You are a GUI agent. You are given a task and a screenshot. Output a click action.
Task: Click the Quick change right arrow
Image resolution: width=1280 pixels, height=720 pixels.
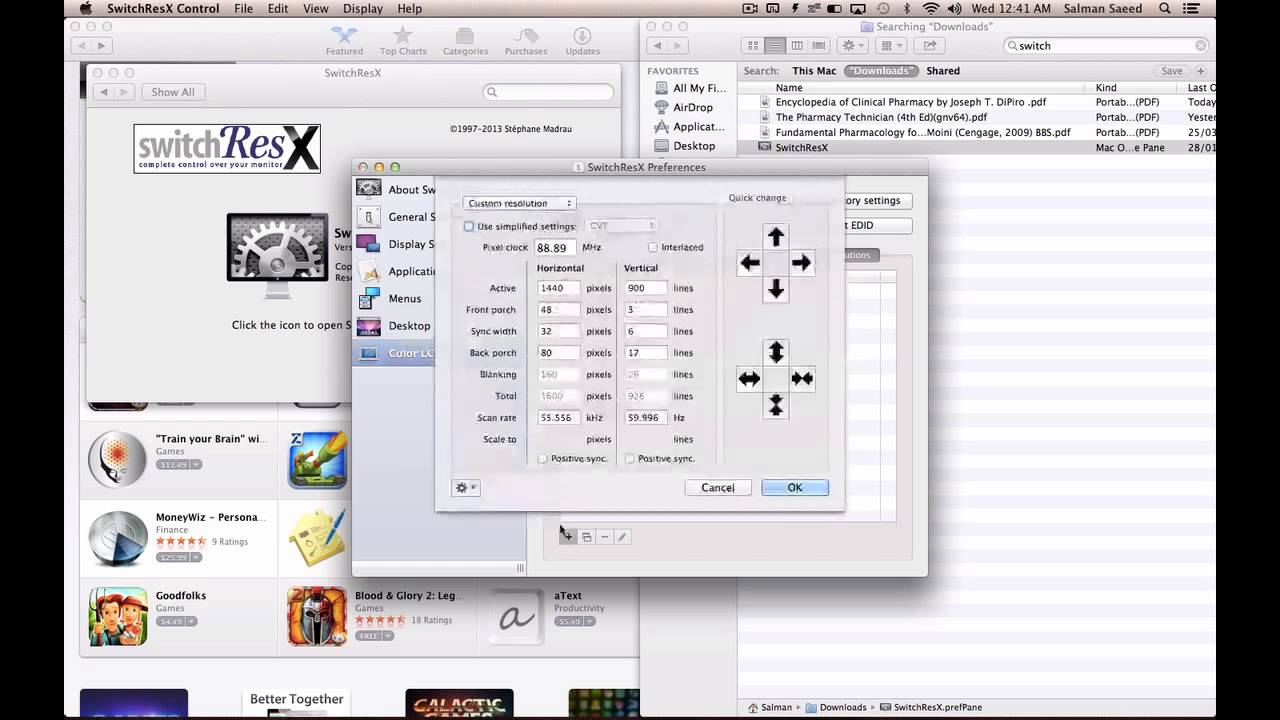point(802,263)
